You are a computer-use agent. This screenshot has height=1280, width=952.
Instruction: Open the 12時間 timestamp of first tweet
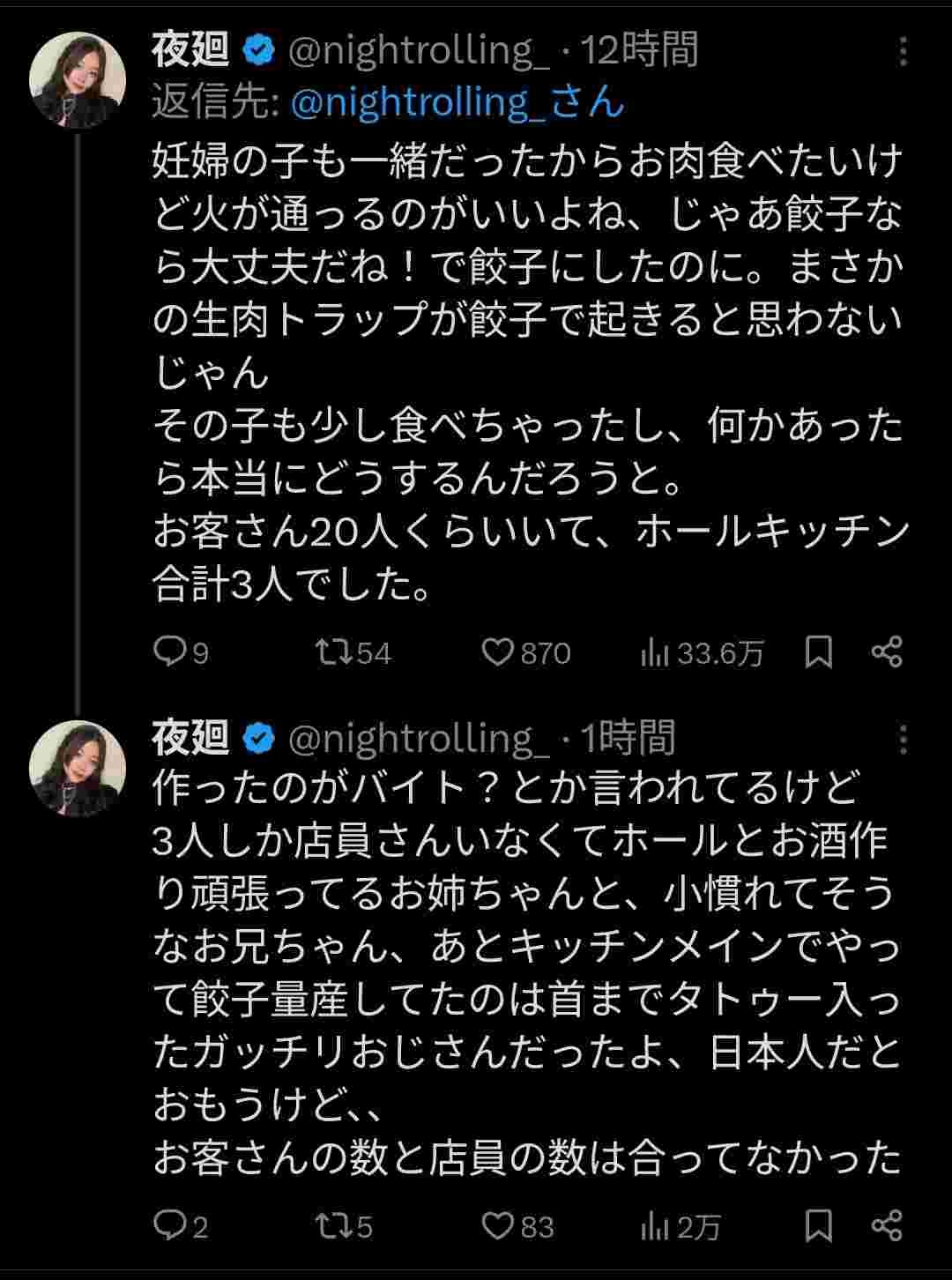pos(639,51)
